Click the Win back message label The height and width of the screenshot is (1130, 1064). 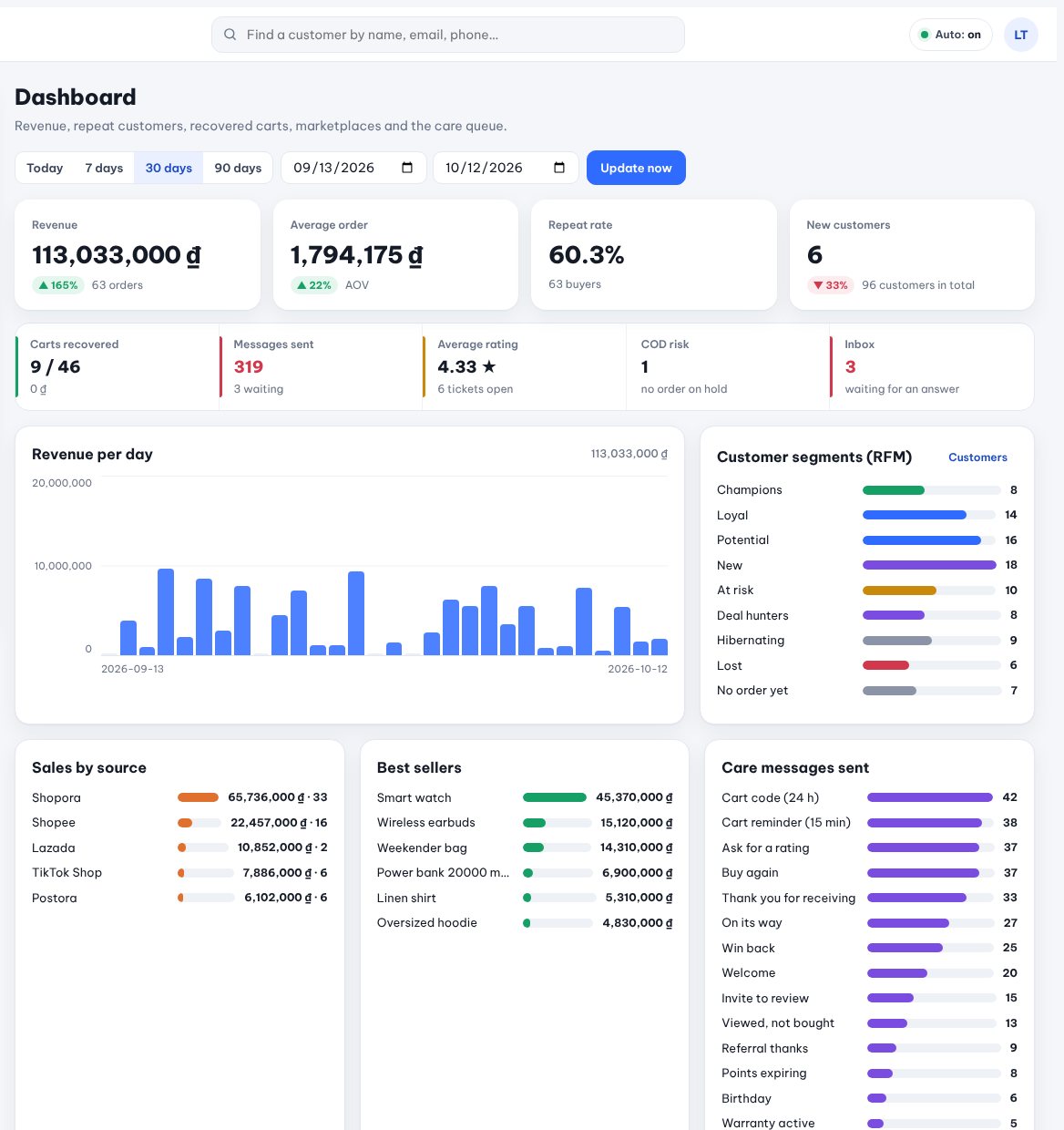[749, 948]
